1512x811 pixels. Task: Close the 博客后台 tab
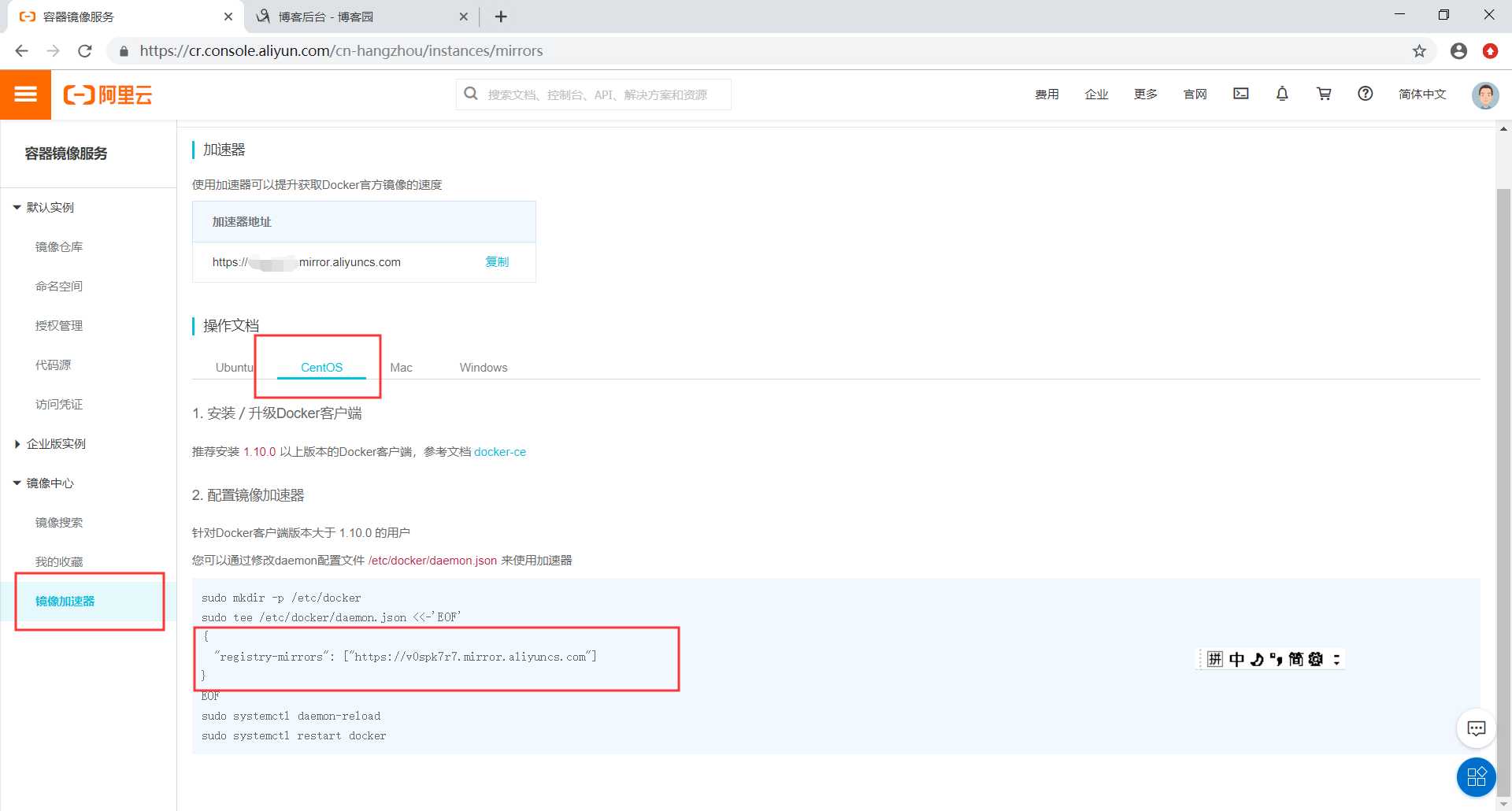point(464,17)
